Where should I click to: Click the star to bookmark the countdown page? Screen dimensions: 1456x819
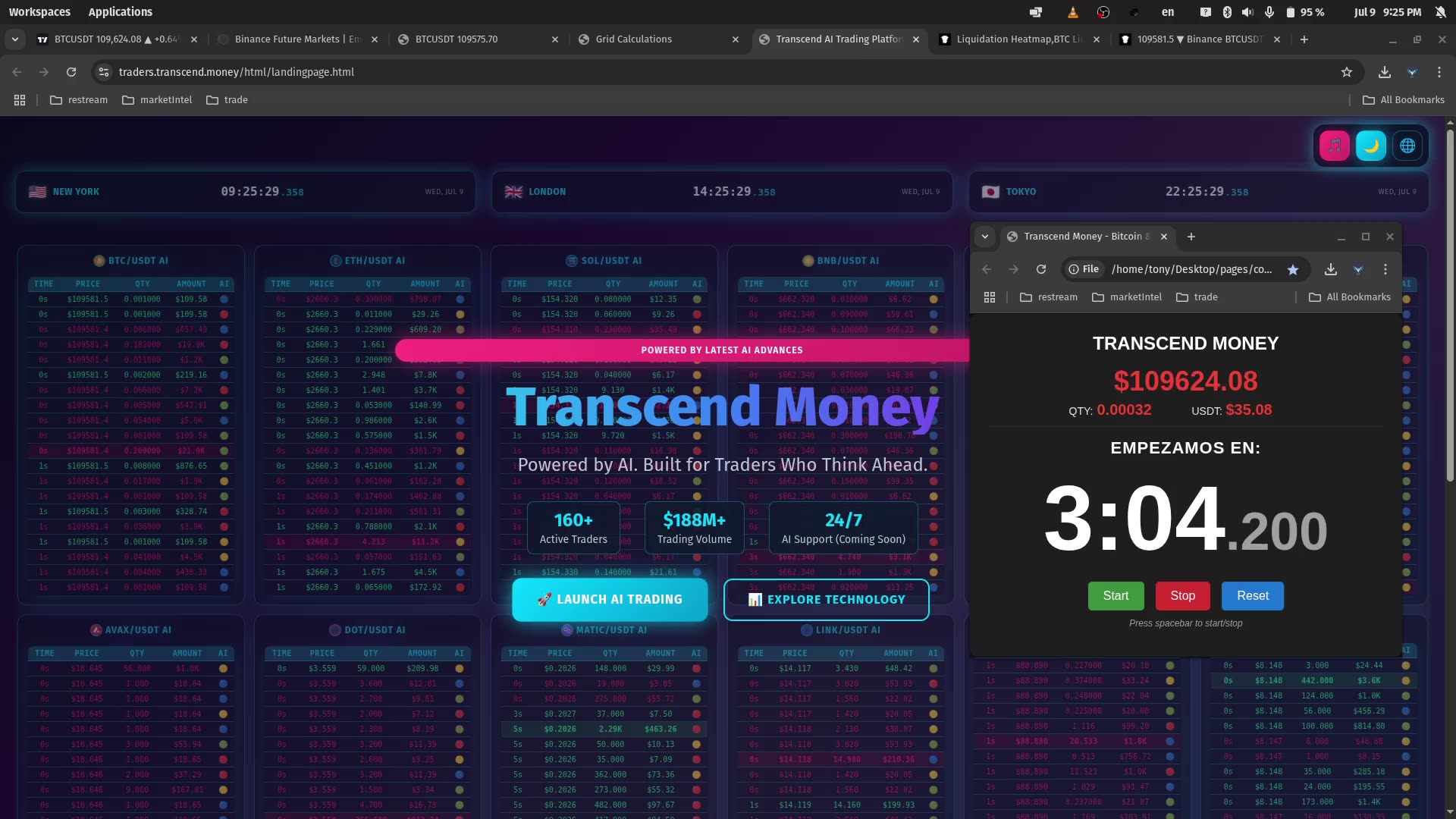pyautogui.click(x=1293, y=269)
